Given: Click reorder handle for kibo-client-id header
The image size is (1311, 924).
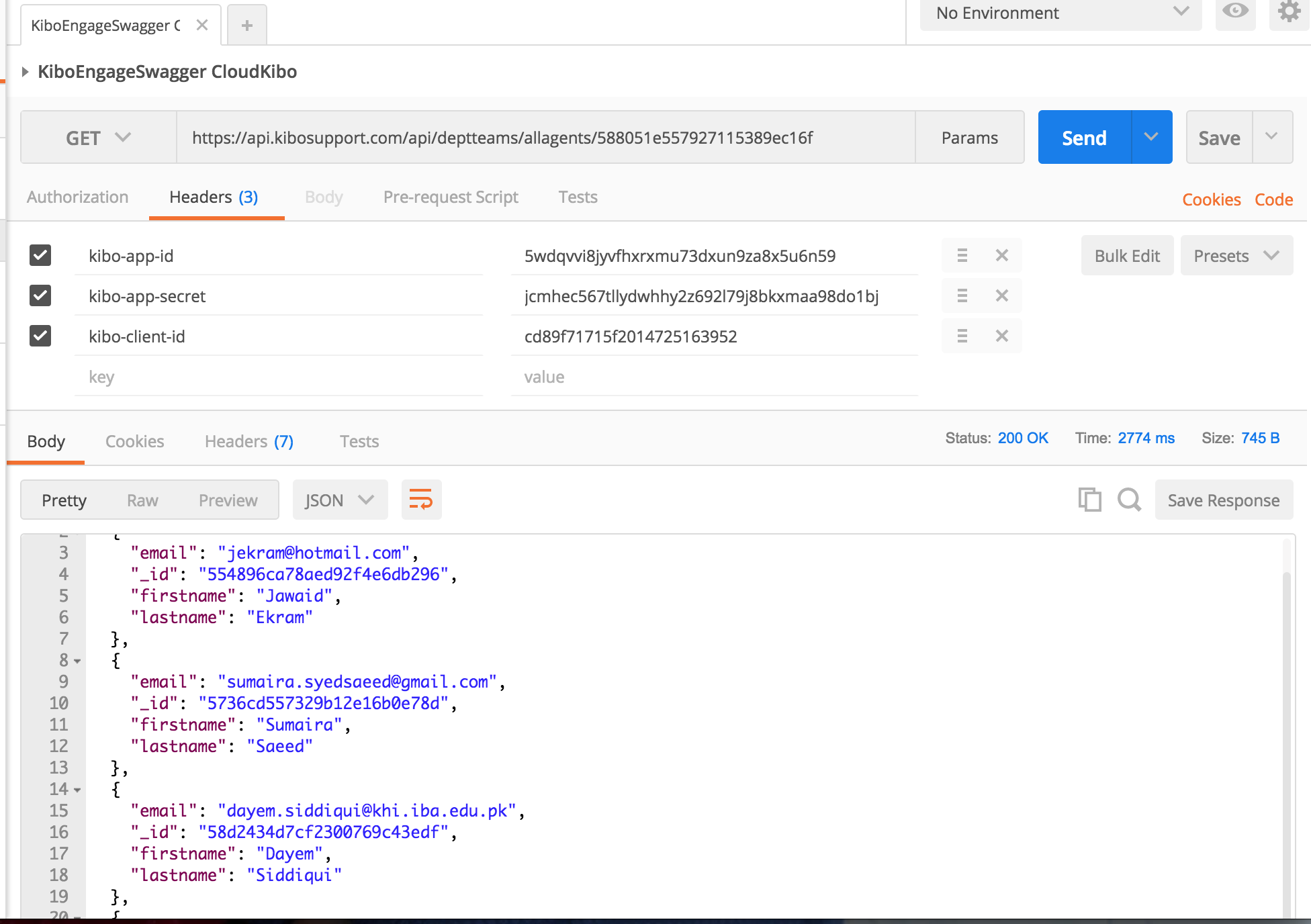Looking at the screenshot, I should point(962,336).
